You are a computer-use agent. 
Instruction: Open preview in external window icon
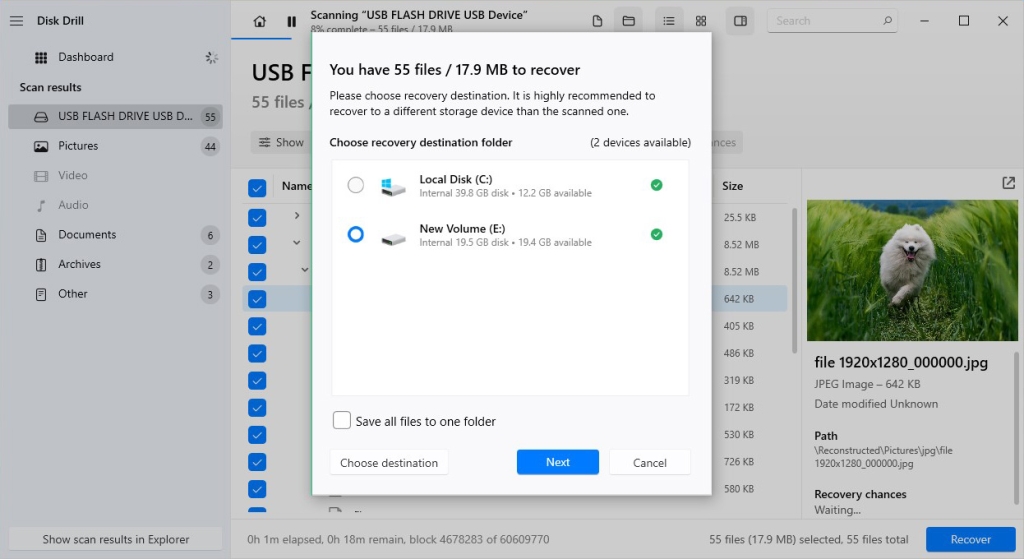1008,183
